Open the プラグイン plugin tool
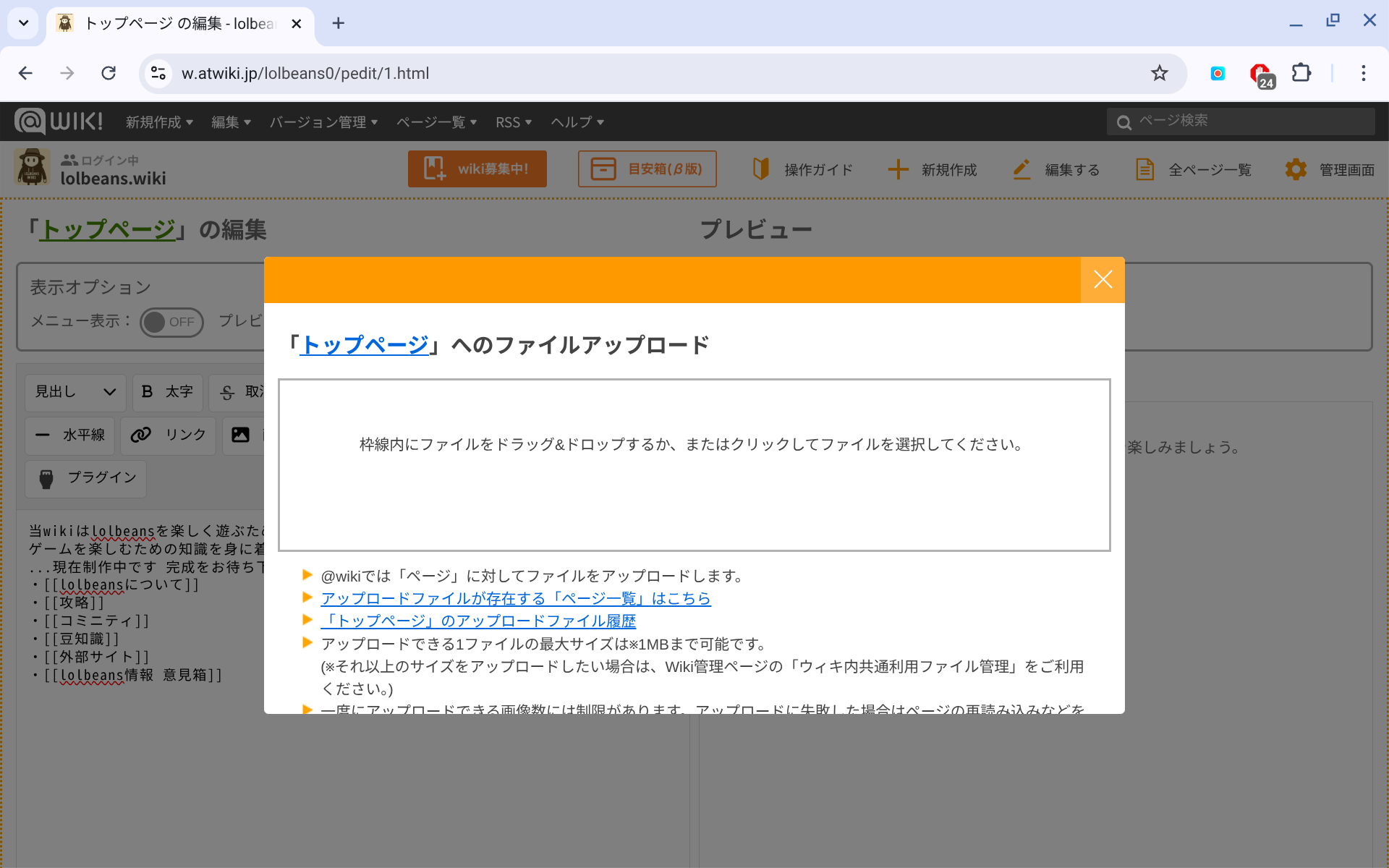 (x=86, y=478)
